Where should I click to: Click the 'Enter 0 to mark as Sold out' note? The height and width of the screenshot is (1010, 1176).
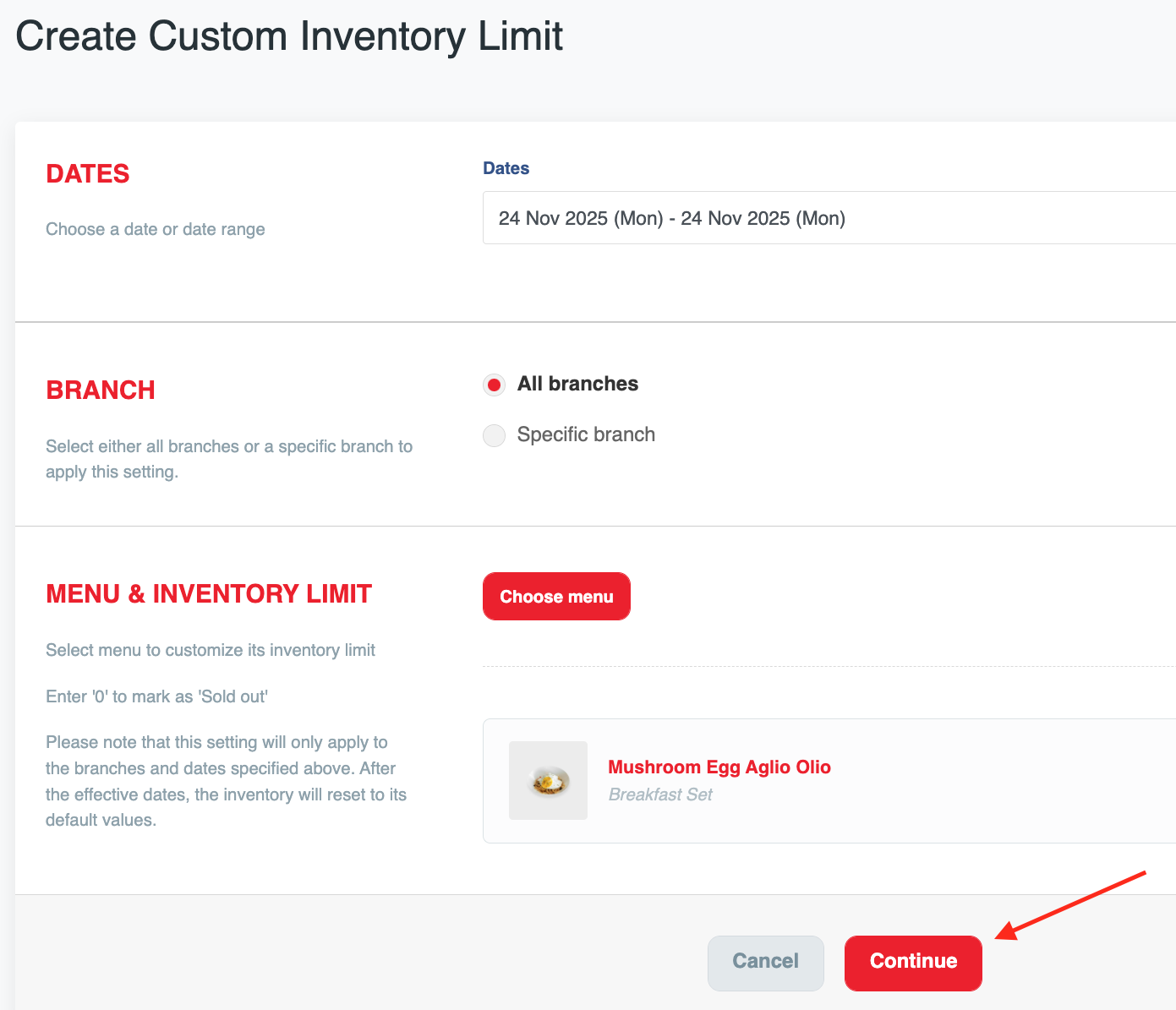pos(156,696)
